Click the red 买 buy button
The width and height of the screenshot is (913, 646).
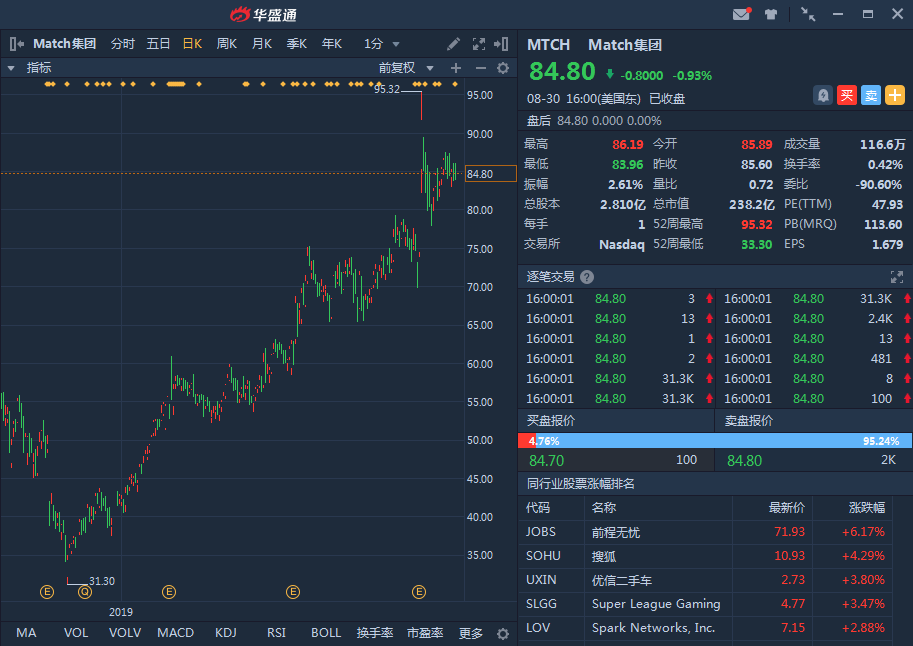click(x=847, y=95)
